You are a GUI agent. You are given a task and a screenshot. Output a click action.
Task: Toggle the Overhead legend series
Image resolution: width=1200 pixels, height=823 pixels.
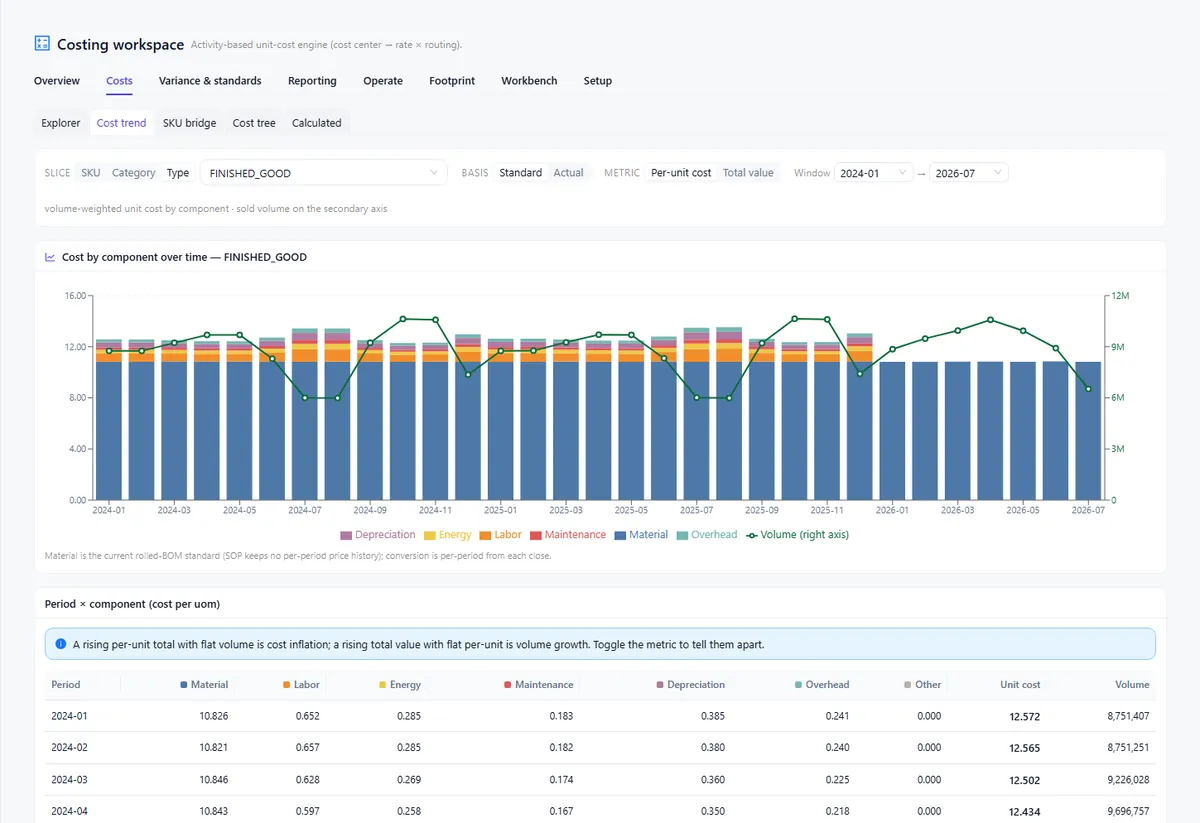(707, 535)
